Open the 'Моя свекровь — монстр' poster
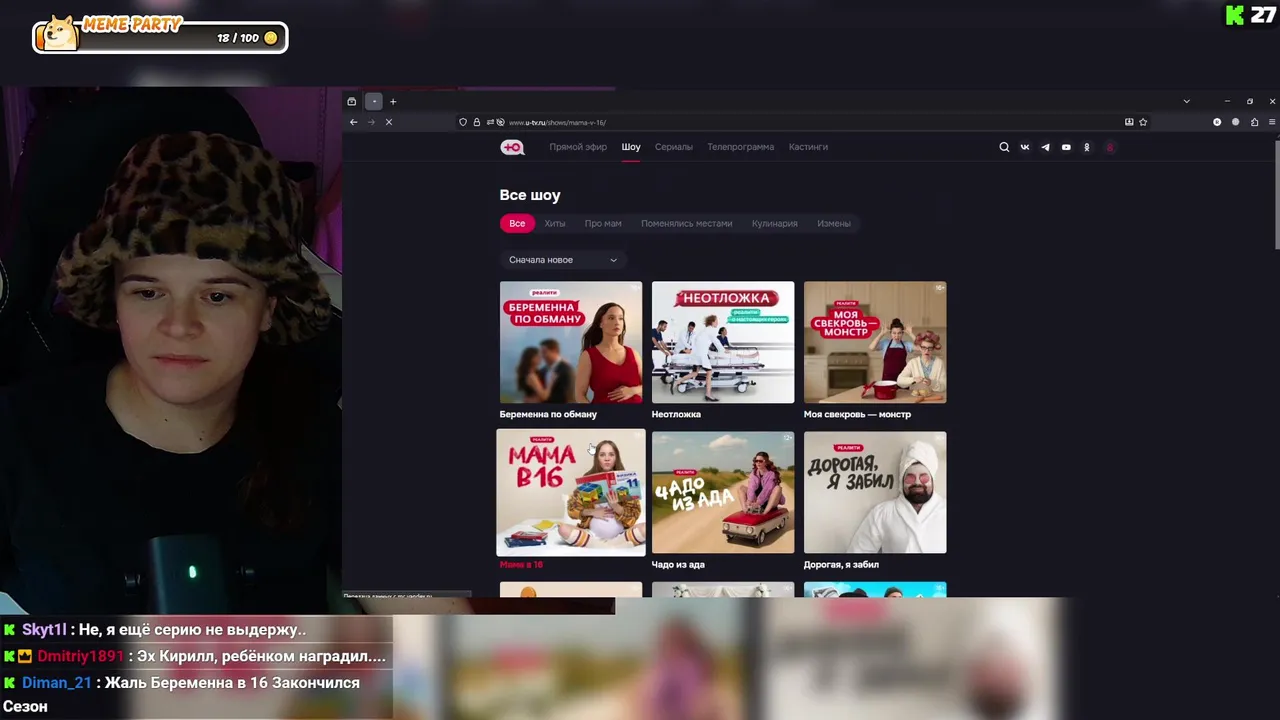The width and height of the screenshot is (1280, 720). pos(875,342)
